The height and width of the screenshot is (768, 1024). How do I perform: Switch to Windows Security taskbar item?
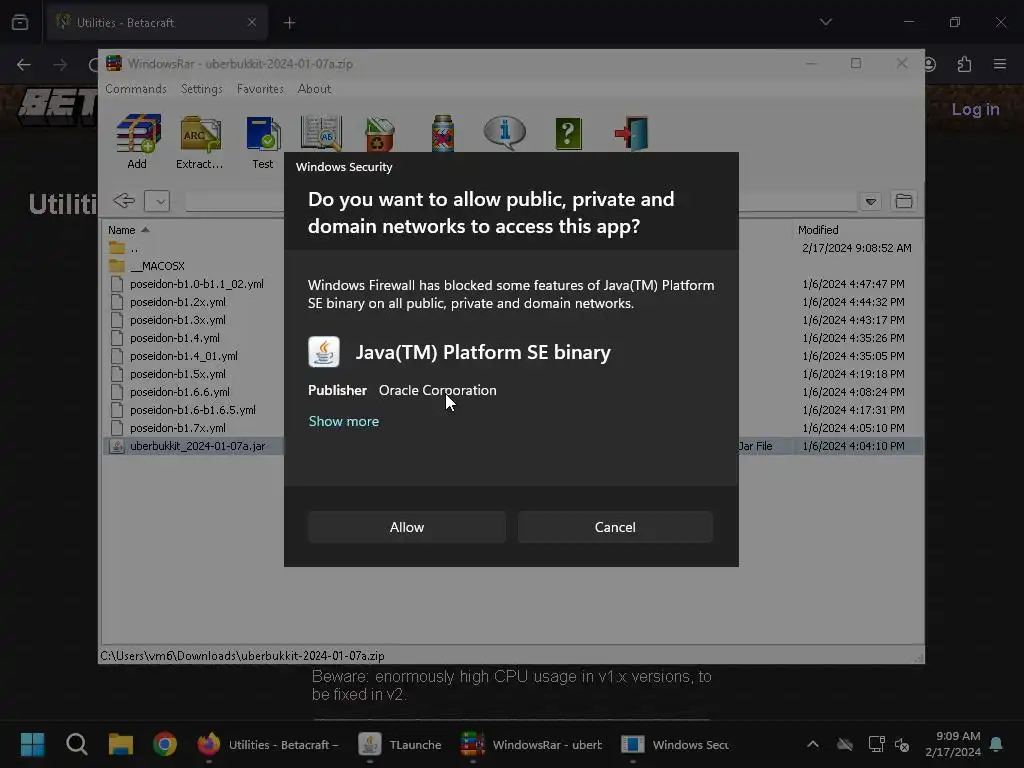[x=675, y=744]
